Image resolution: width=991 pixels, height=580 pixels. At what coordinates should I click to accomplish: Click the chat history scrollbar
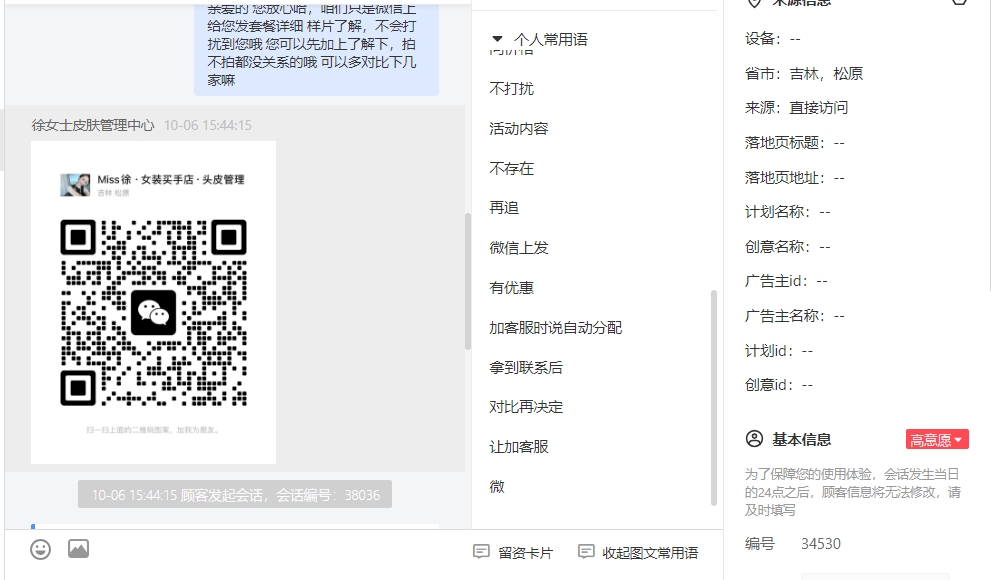(x=468, y=281)
